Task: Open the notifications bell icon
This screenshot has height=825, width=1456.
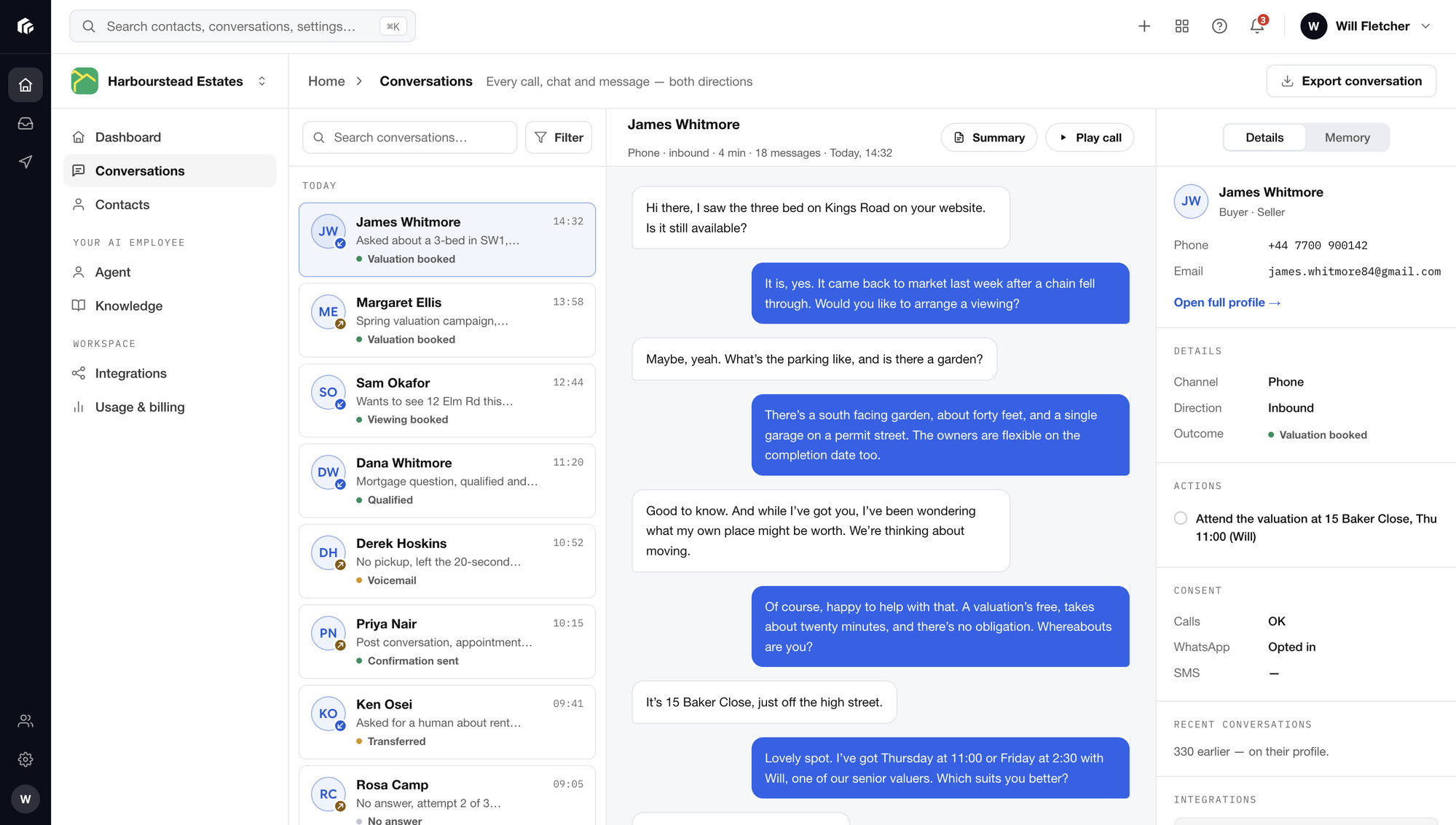Action: (1257, 26)
